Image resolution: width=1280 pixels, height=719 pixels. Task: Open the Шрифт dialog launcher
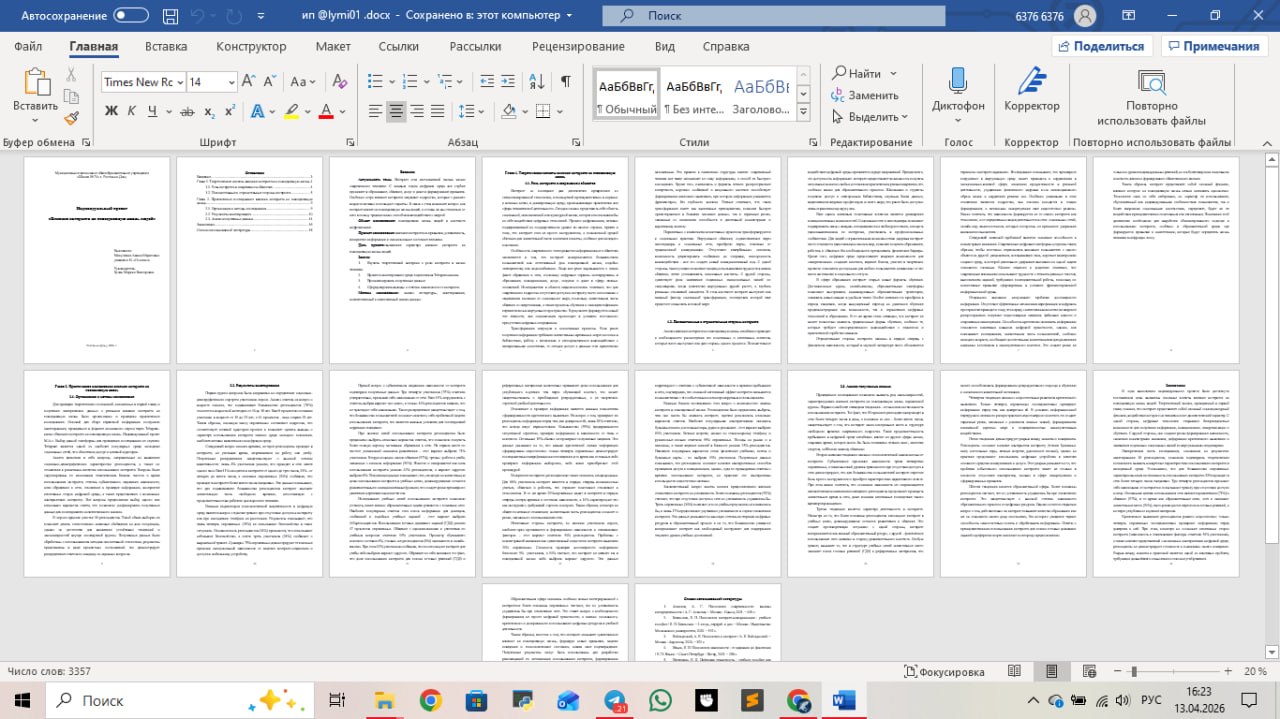350,143
